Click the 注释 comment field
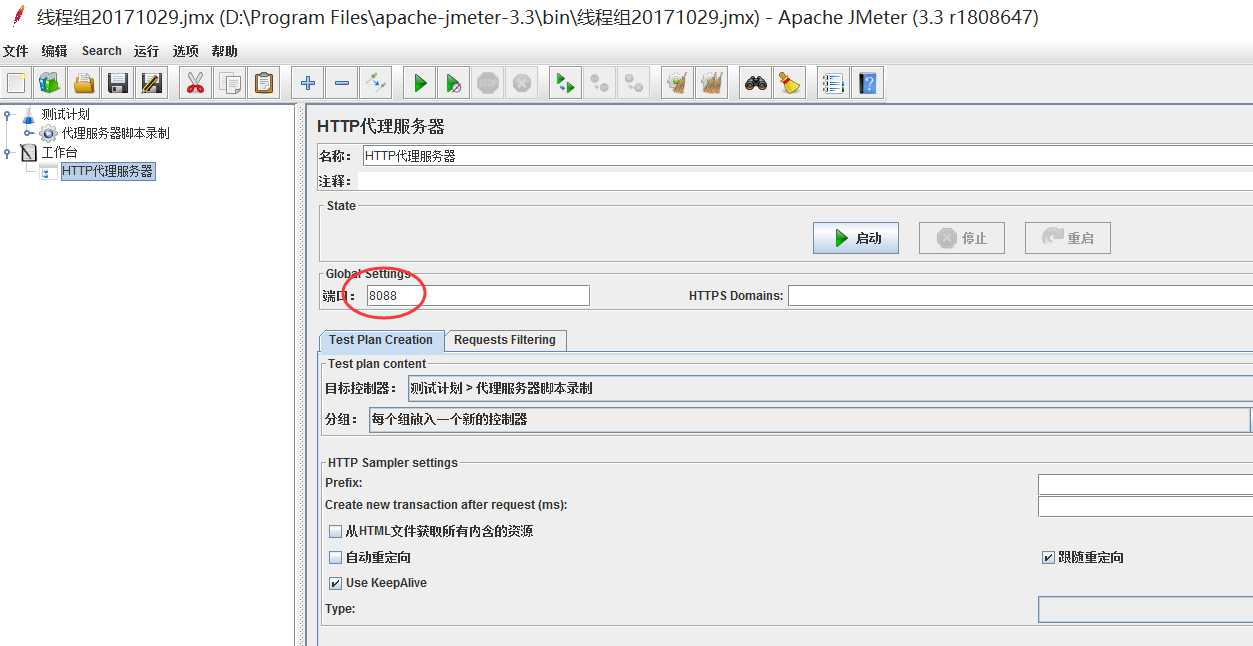This screenshot has height=646, width=1253. tap(805, 181)
